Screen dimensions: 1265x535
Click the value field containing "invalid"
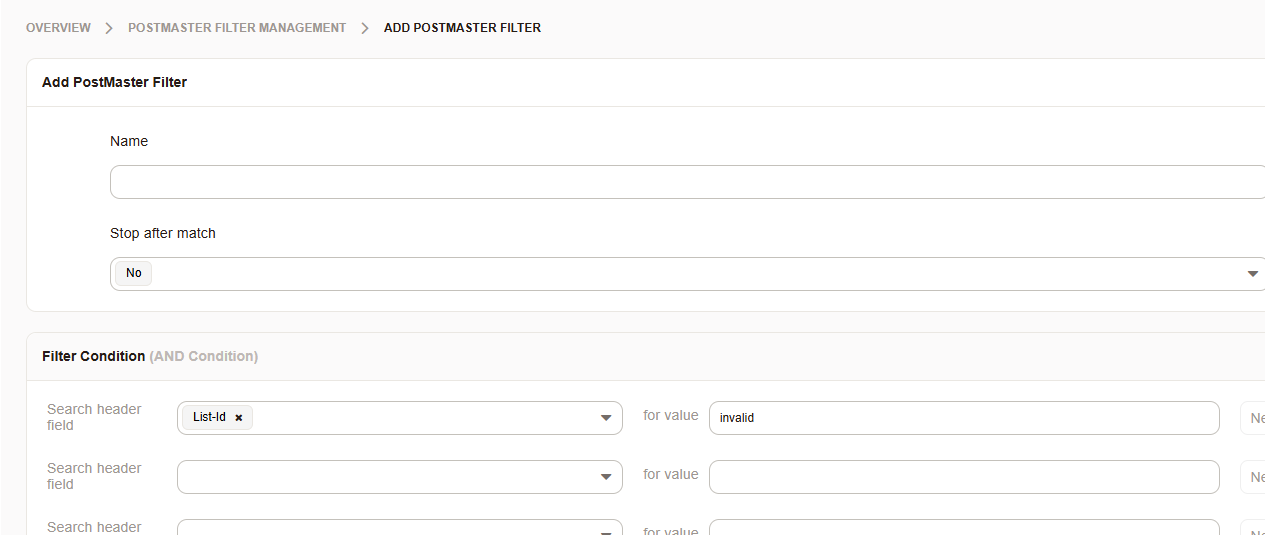[963, 418]
